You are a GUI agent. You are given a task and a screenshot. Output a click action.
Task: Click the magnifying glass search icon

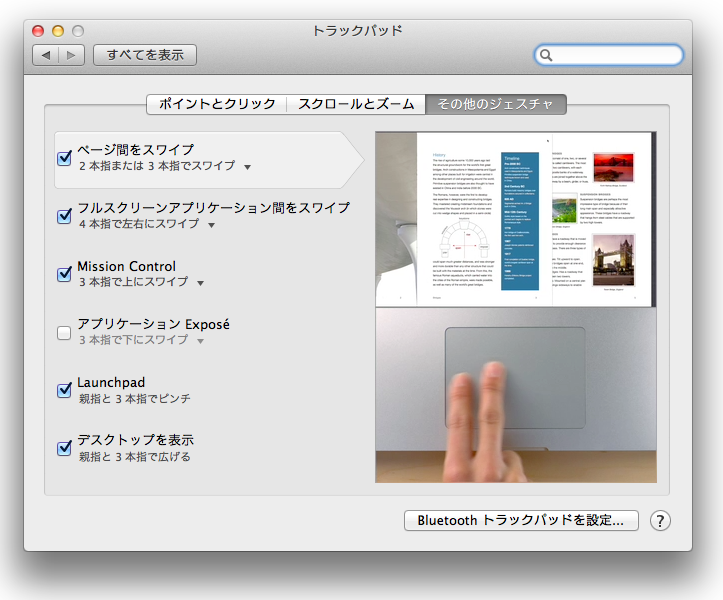tap(547, 55)
